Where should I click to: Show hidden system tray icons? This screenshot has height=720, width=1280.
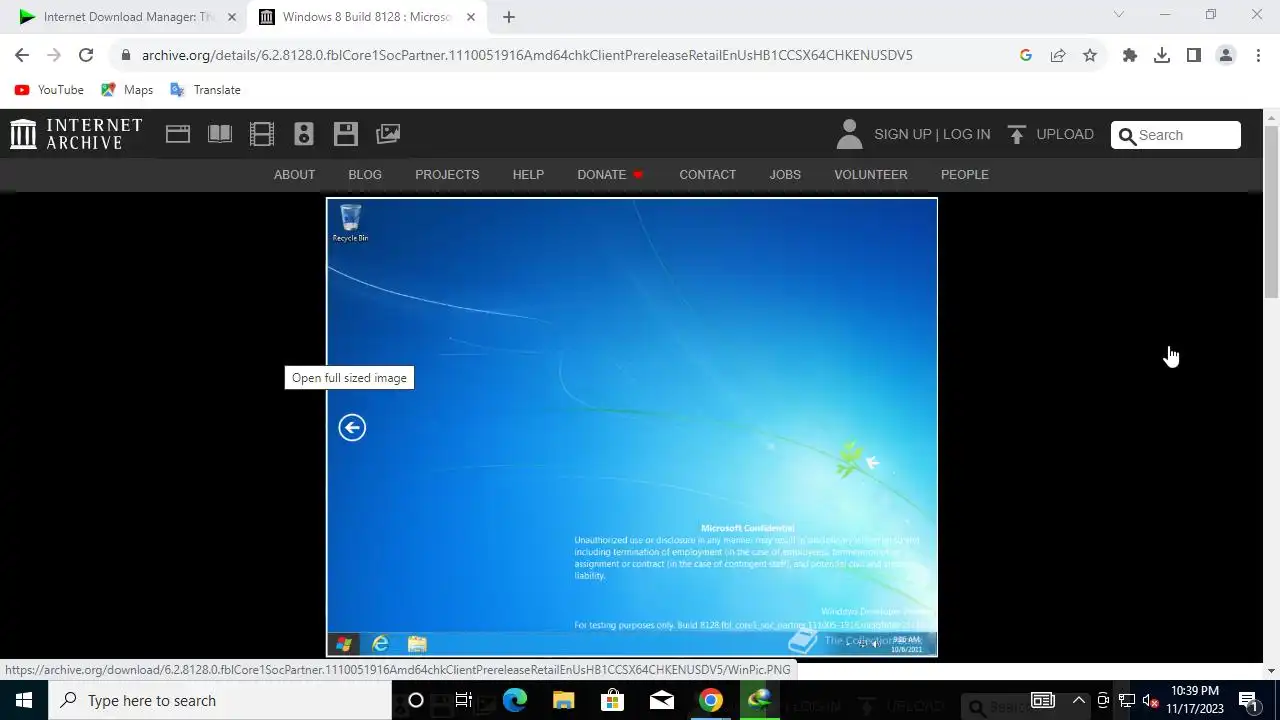(1078, 700)
